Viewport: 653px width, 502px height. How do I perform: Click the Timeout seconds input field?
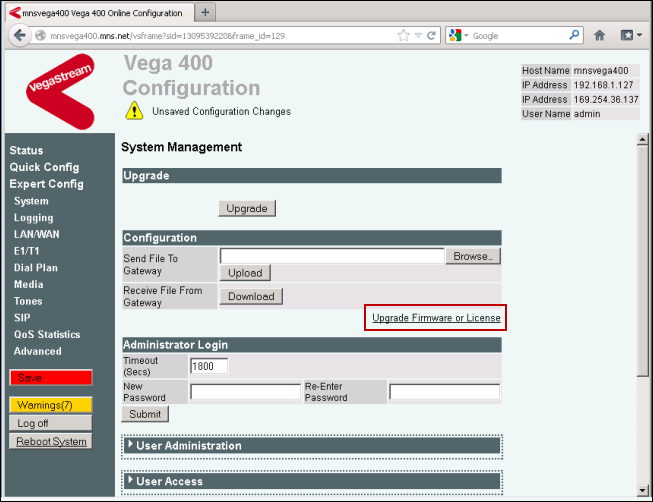[209, 366]
